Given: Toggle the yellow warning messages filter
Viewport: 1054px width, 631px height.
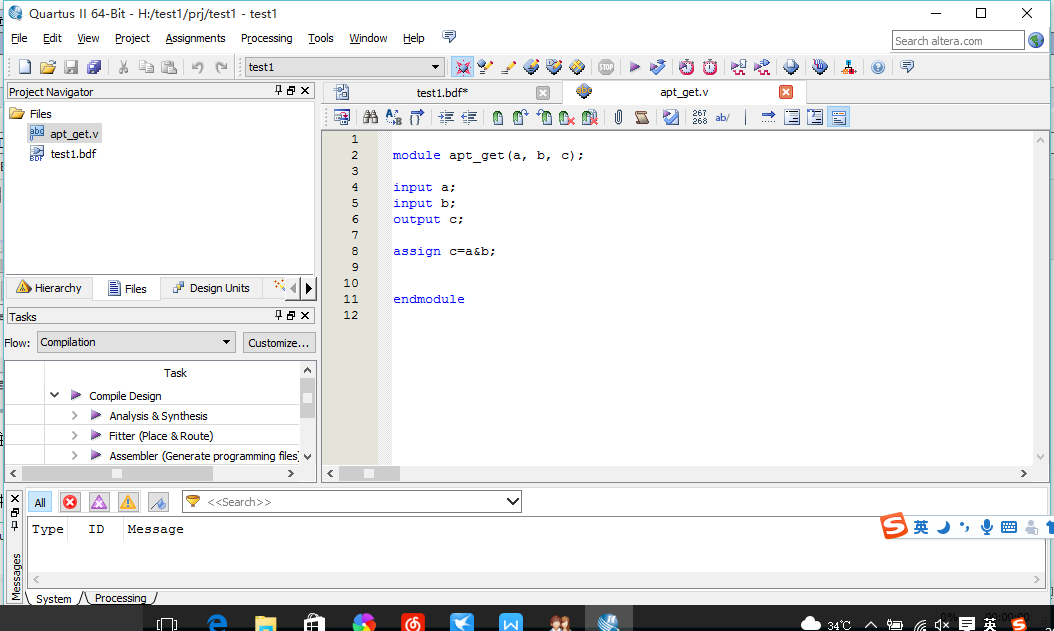Looking at the screenshot, I should [x=128, y=502].
